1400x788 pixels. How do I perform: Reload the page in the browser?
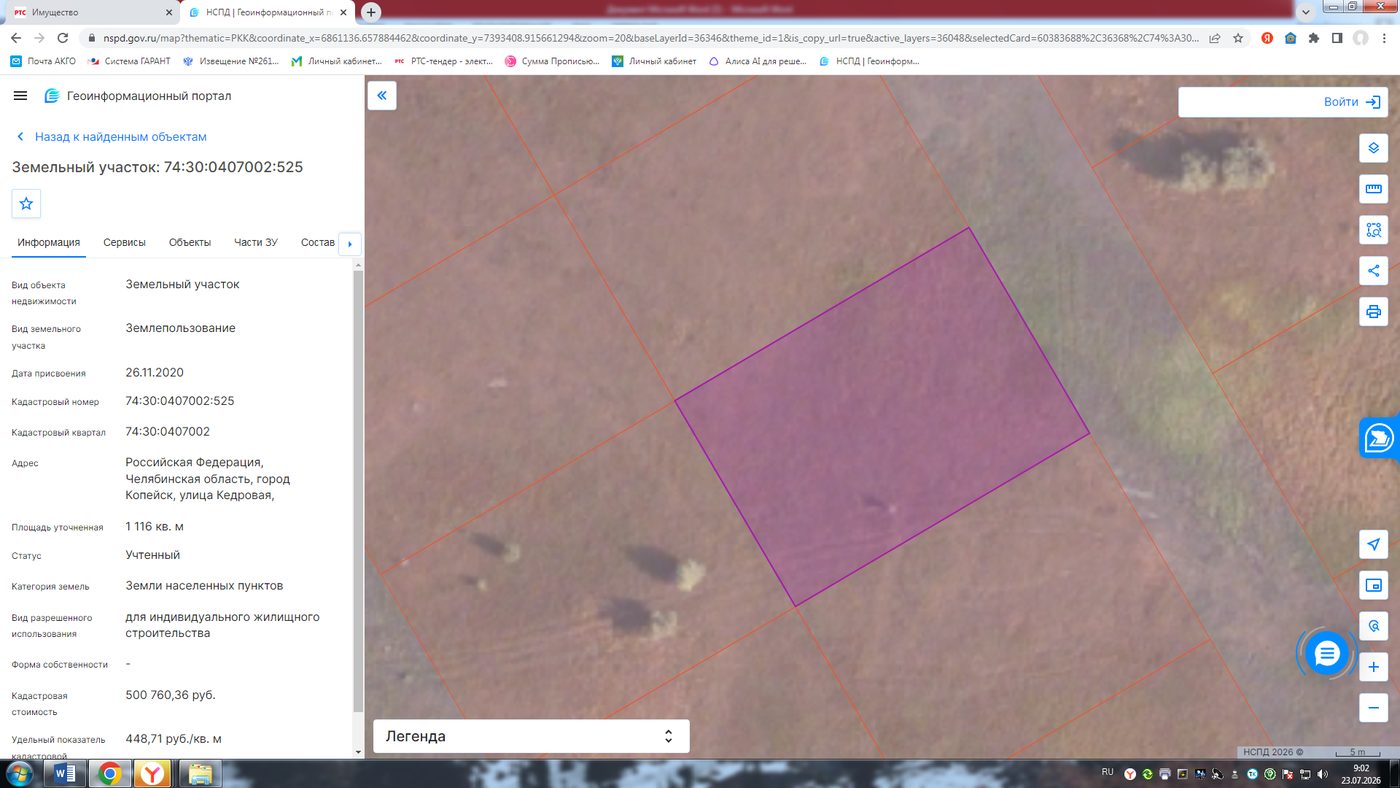pyautogui.click(x=63, y=38)
